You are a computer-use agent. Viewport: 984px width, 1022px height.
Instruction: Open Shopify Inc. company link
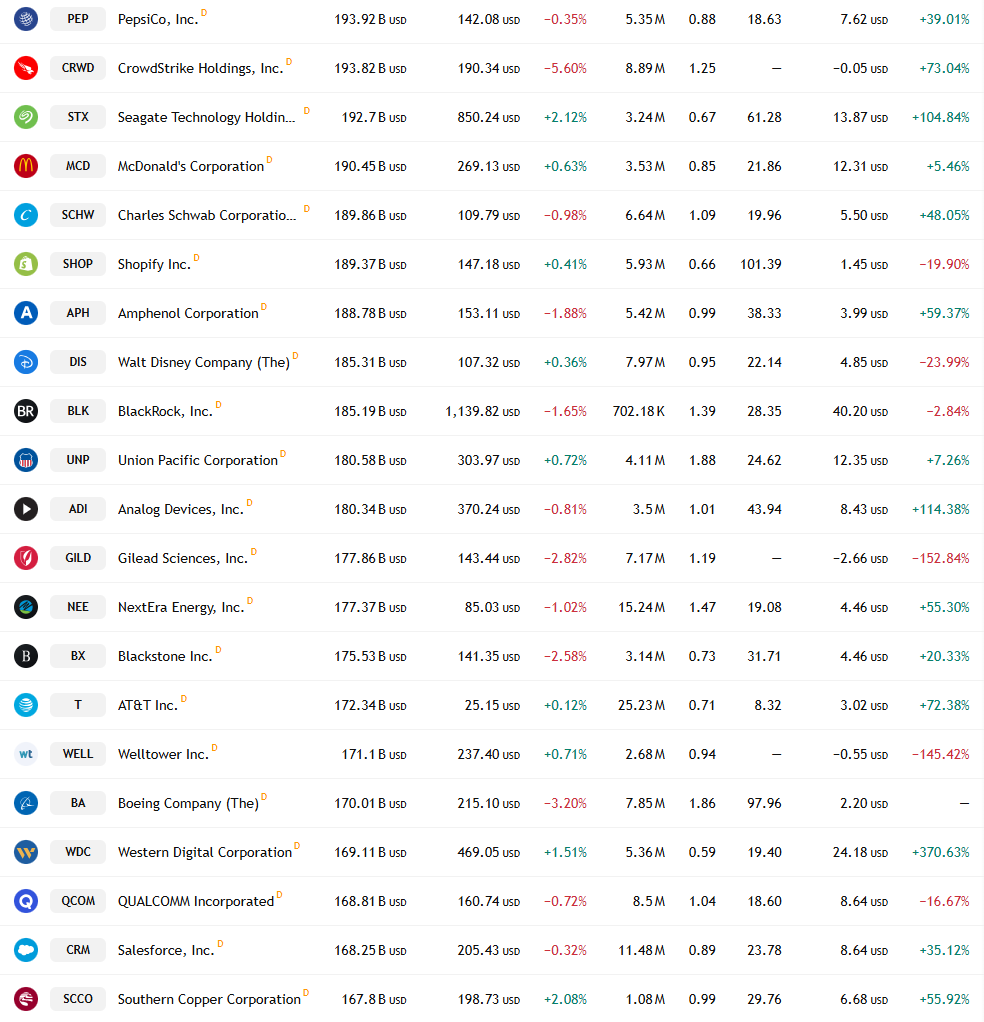[154, 265]
